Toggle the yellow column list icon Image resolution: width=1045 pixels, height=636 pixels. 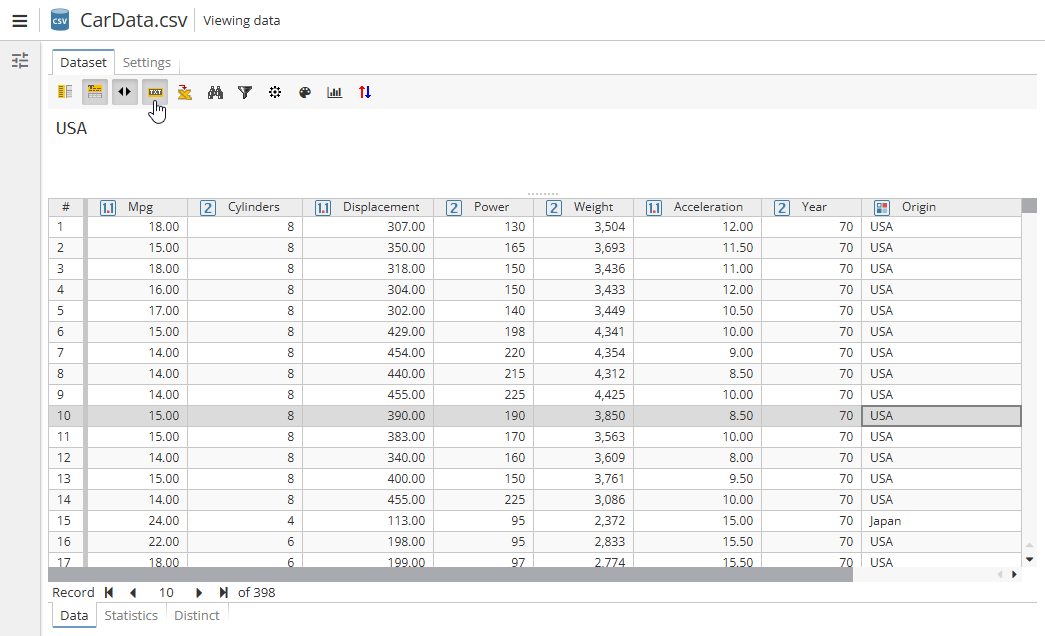(x=65, y=92)
